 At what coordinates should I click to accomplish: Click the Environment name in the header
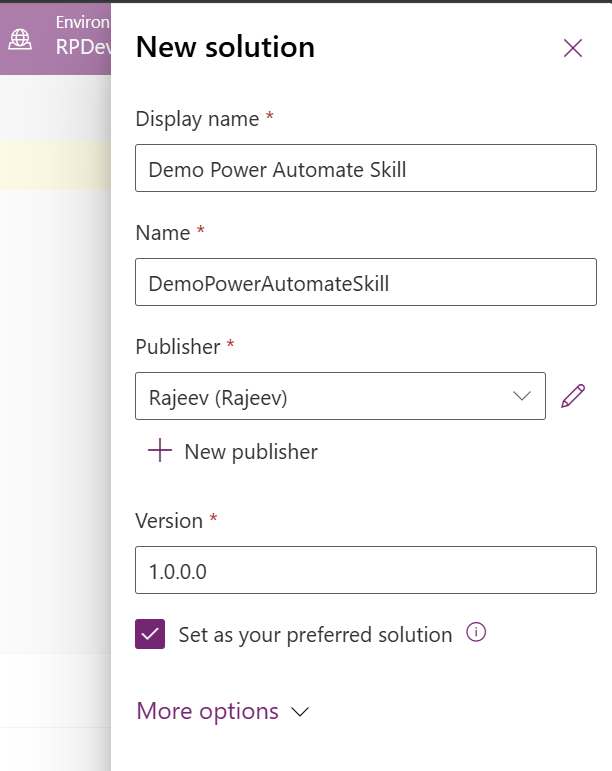(83, 47)
